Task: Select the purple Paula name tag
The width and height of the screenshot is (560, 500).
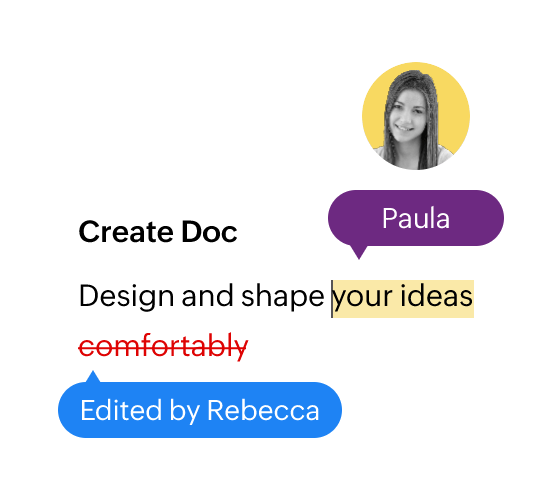Action: [416, 218]
